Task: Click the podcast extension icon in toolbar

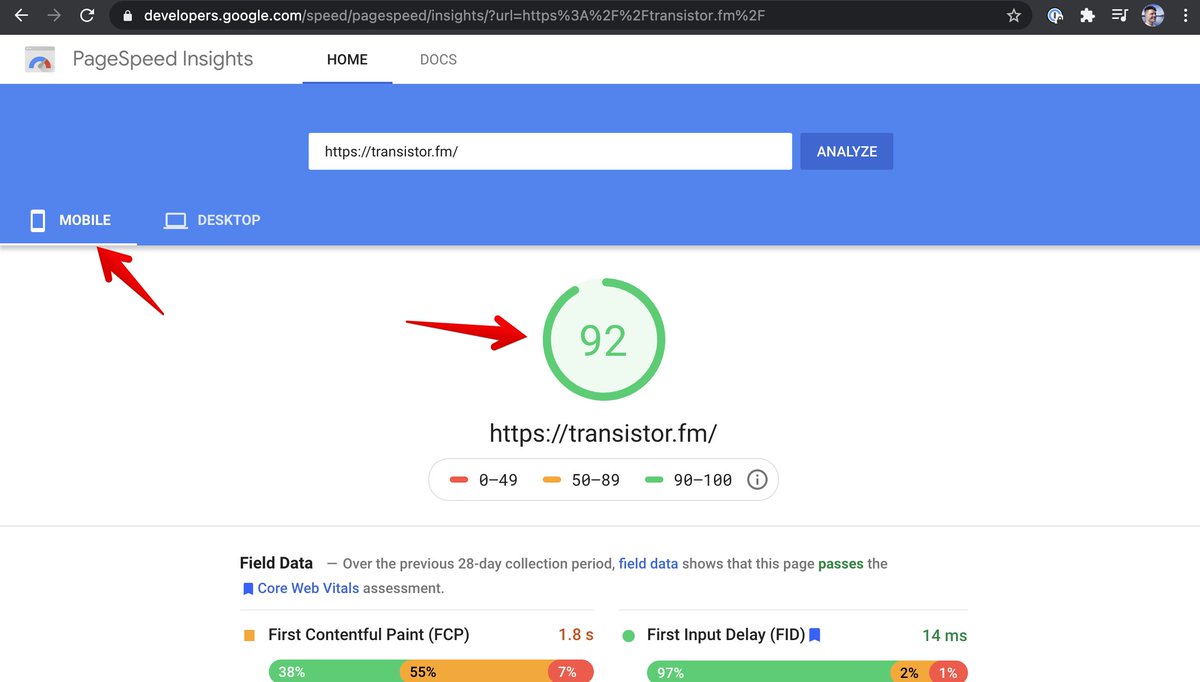Action: (1056, 16)
